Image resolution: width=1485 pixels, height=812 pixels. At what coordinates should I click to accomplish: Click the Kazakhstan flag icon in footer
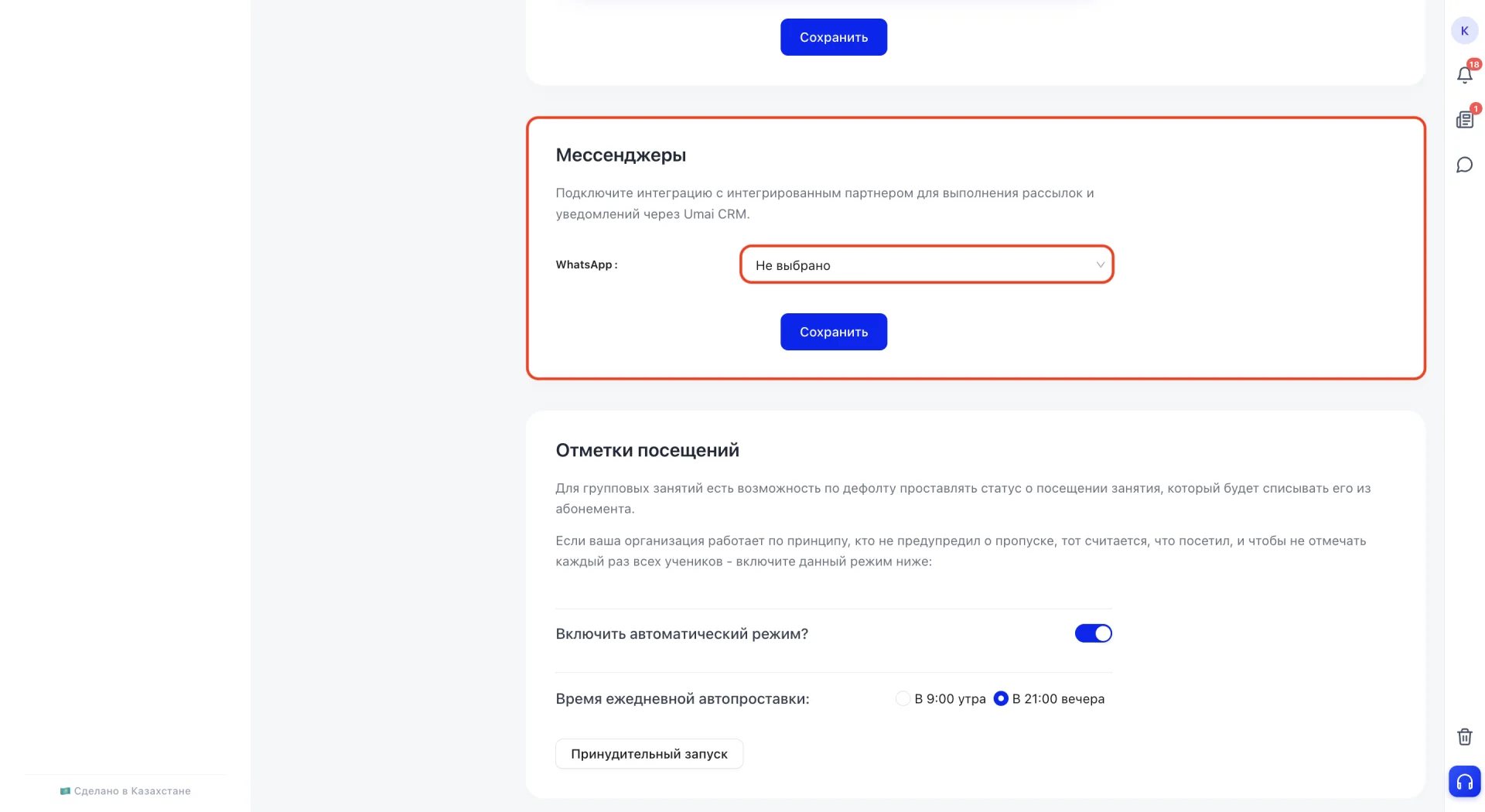point(65,791)
